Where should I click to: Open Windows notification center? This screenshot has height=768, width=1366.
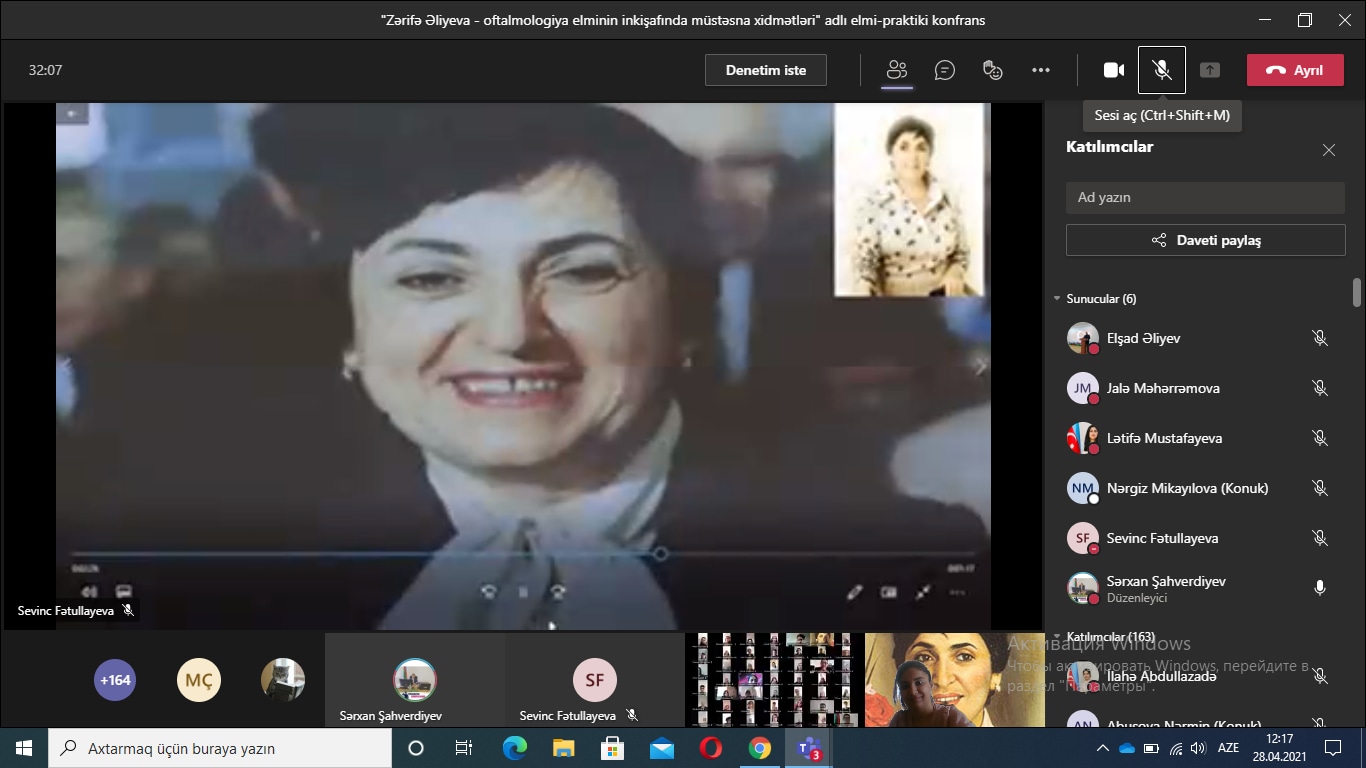[x=1333, y=748]
